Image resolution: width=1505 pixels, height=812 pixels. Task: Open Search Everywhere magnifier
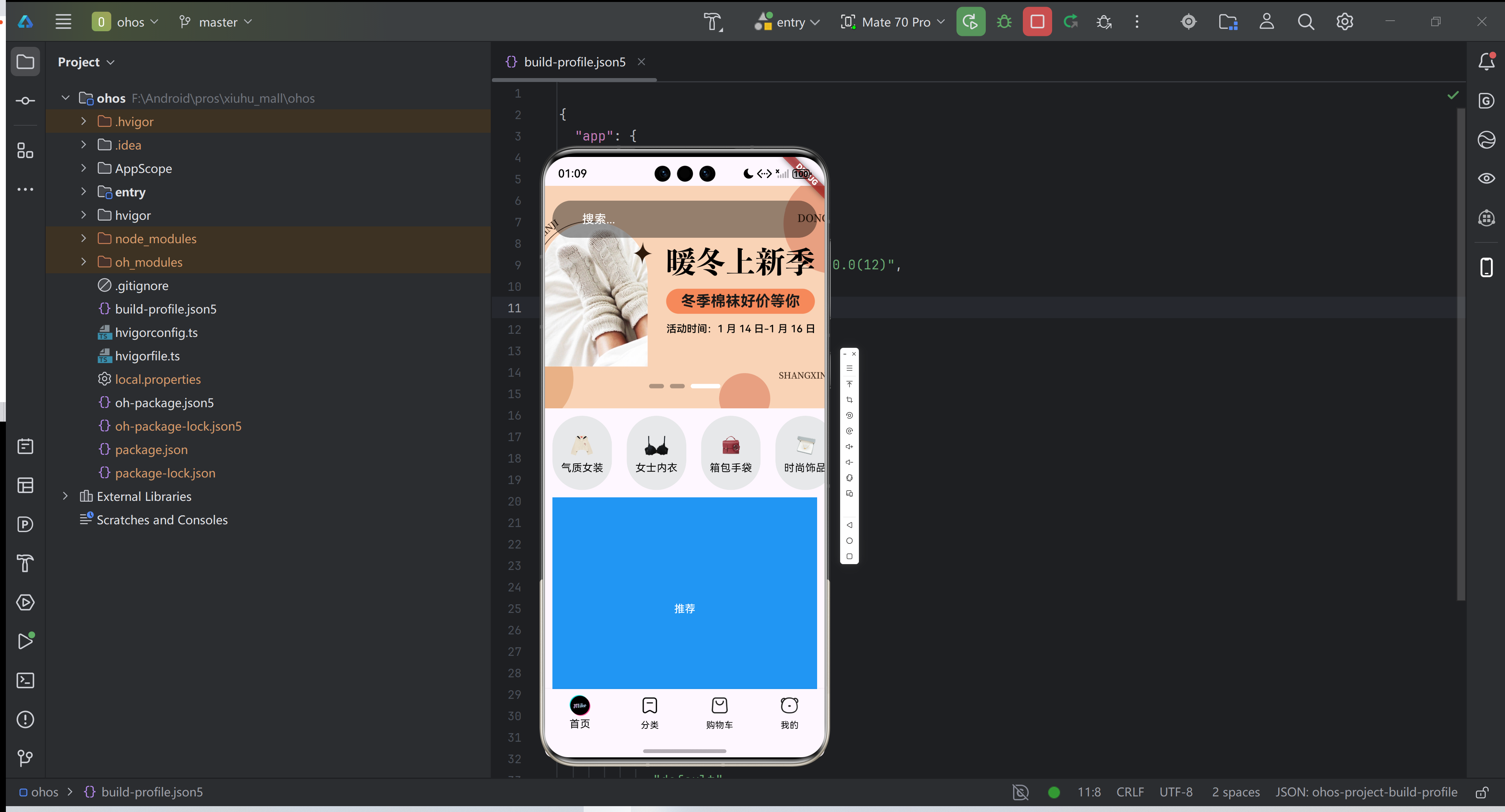click(1306, 22)
